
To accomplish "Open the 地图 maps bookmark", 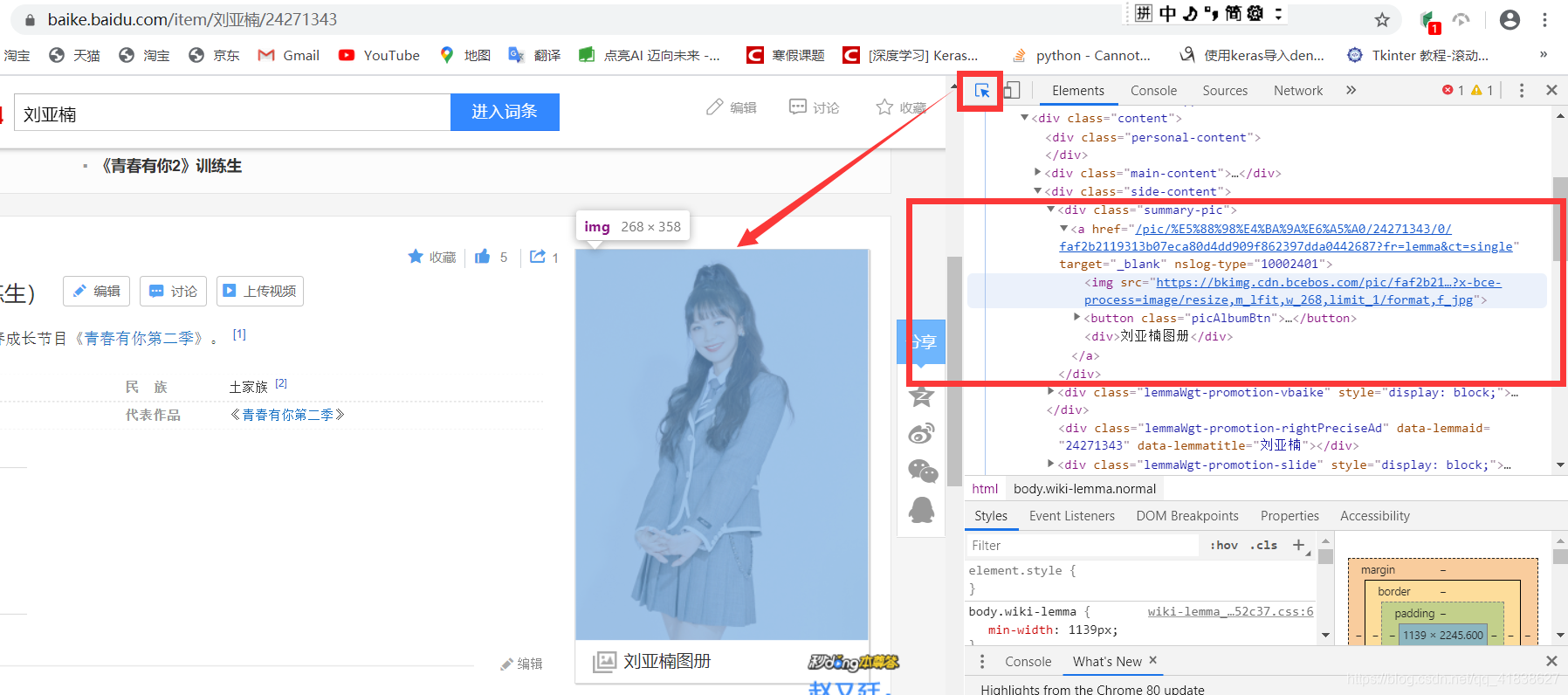I will [x=465, y=55].
